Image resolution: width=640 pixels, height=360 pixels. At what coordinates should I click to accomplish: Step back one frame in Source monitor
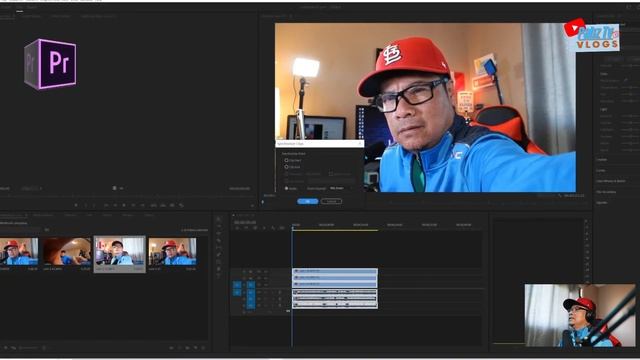[115, 205]
